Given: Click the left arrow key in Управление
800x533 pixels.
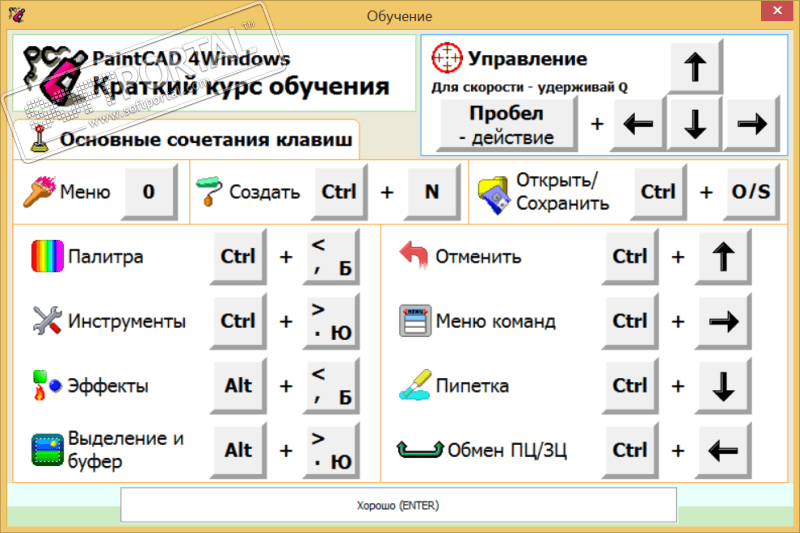Looking at the screenshot, I should click(638, 124).
